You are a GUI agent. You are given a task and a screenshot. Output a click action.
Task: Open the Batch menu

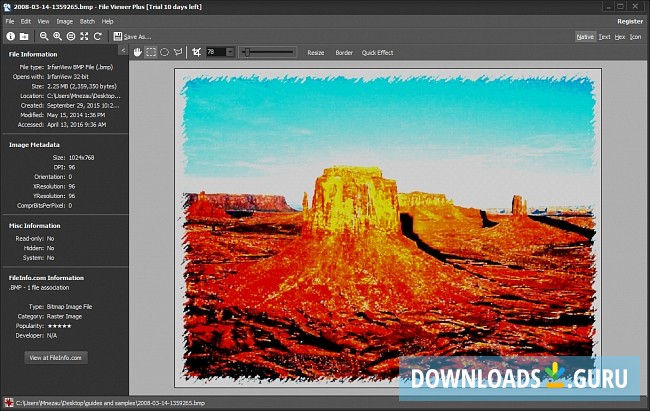87,22
